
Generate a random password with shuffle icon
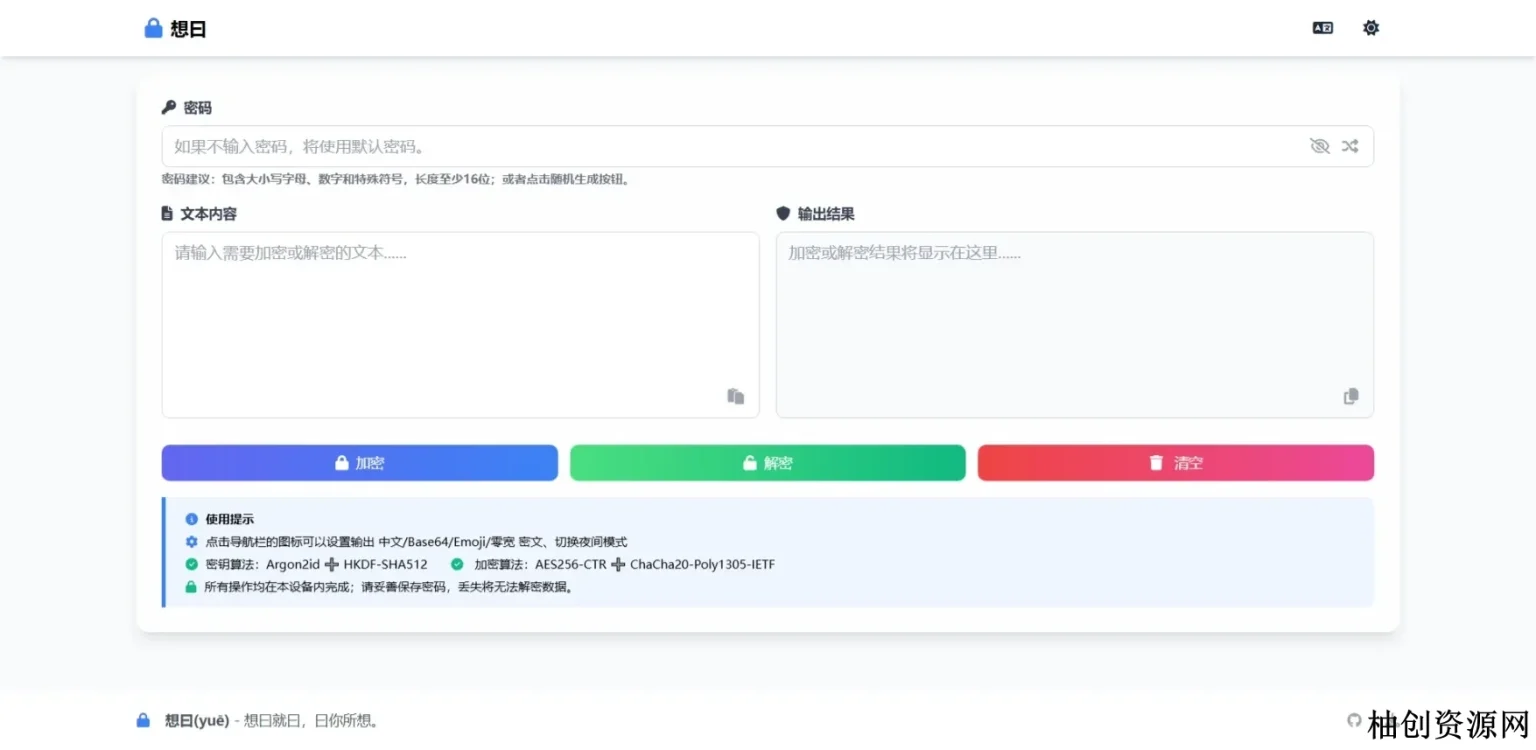tap(1350, 146)
